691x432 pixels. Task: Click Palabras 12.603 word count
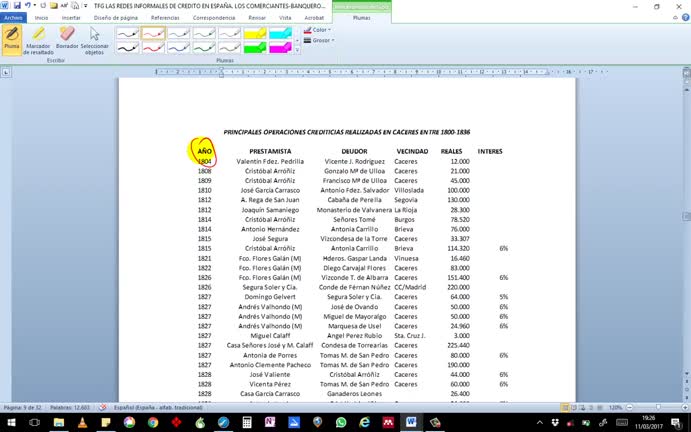(x=70, y=408)
